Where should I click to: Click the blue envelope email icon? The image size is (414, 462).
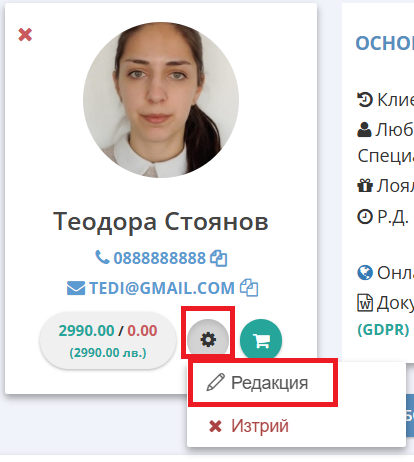point(76,288)
